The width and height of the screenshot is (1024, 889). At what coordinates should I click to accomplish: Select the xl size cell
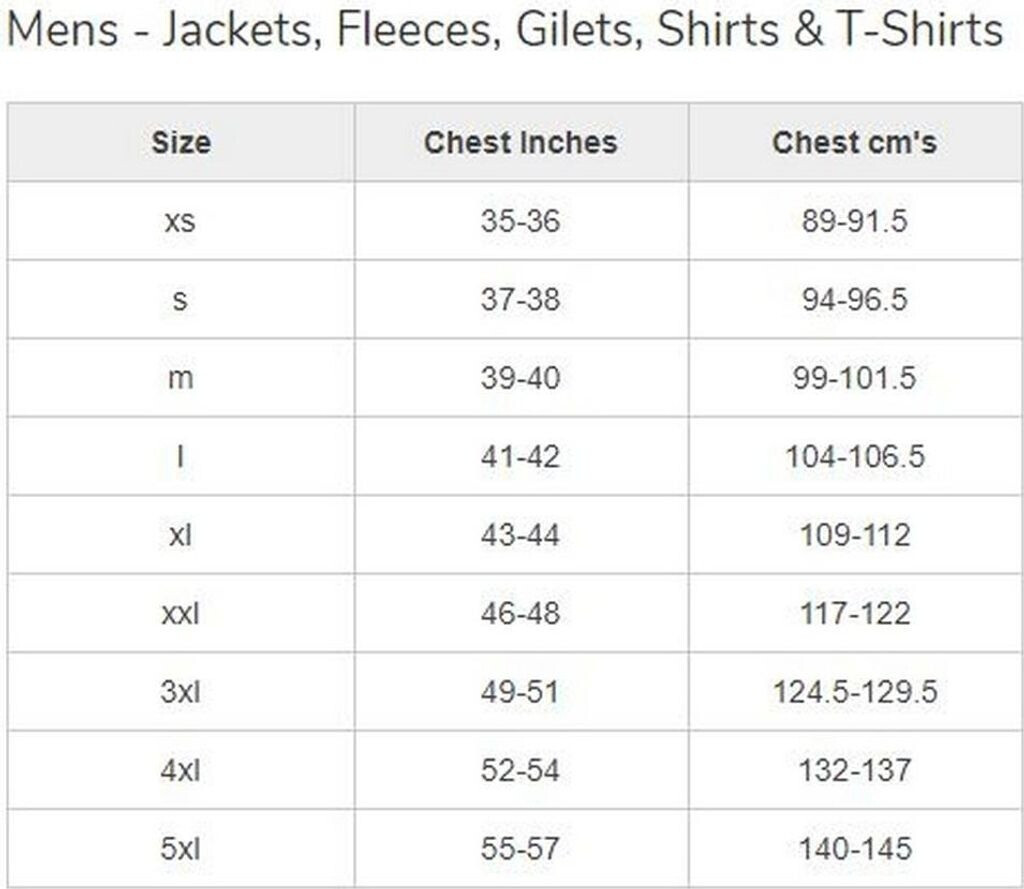(181, 535)
